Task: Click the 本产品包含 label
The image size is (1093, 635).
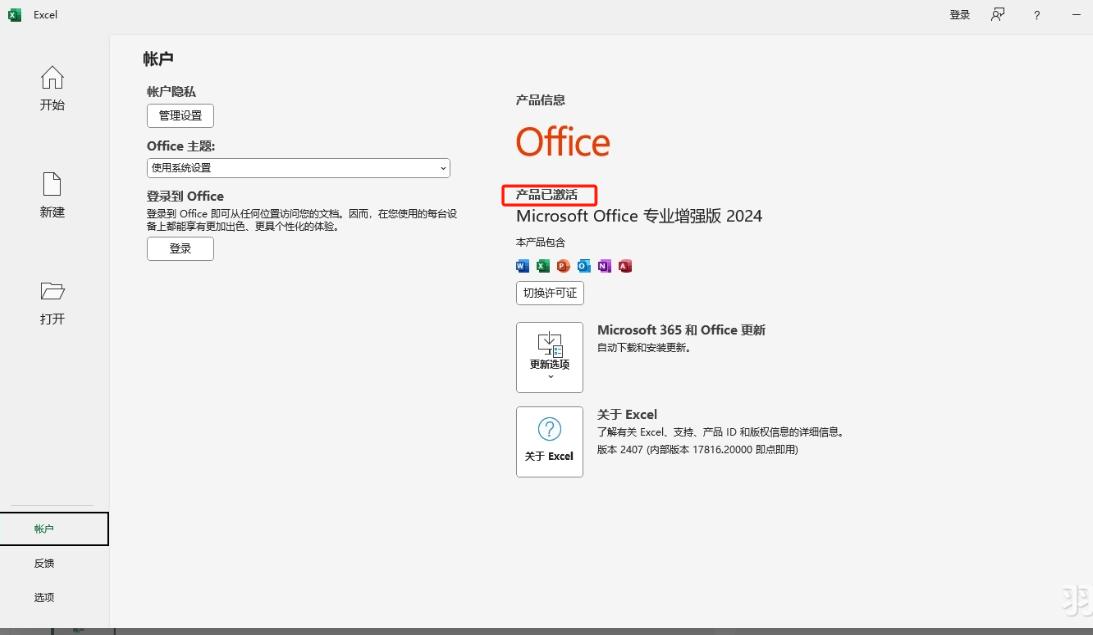Action: [540, 243]
